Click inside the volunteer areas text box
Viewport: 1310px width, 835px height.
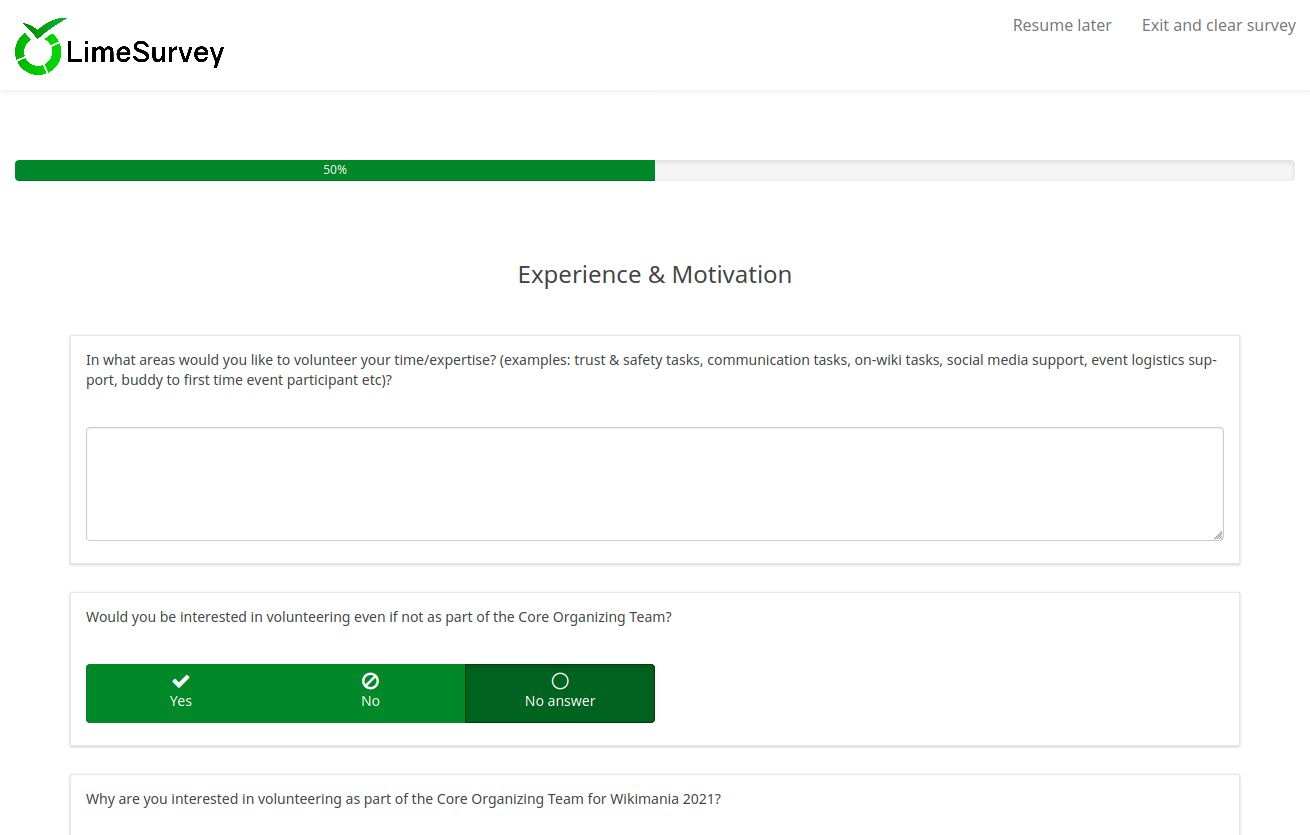pyautogui.click(x=655, y=483)
